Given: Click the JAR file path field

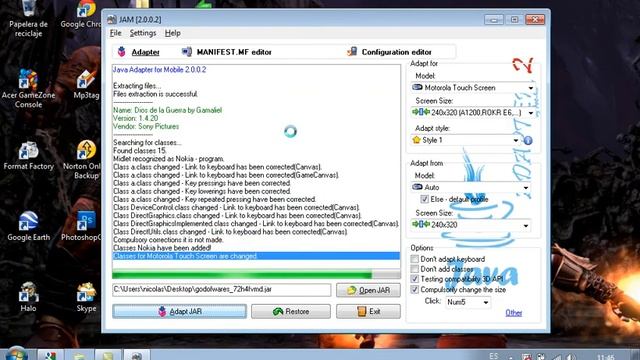Looking at the screenshot, I should coord(222,289).
